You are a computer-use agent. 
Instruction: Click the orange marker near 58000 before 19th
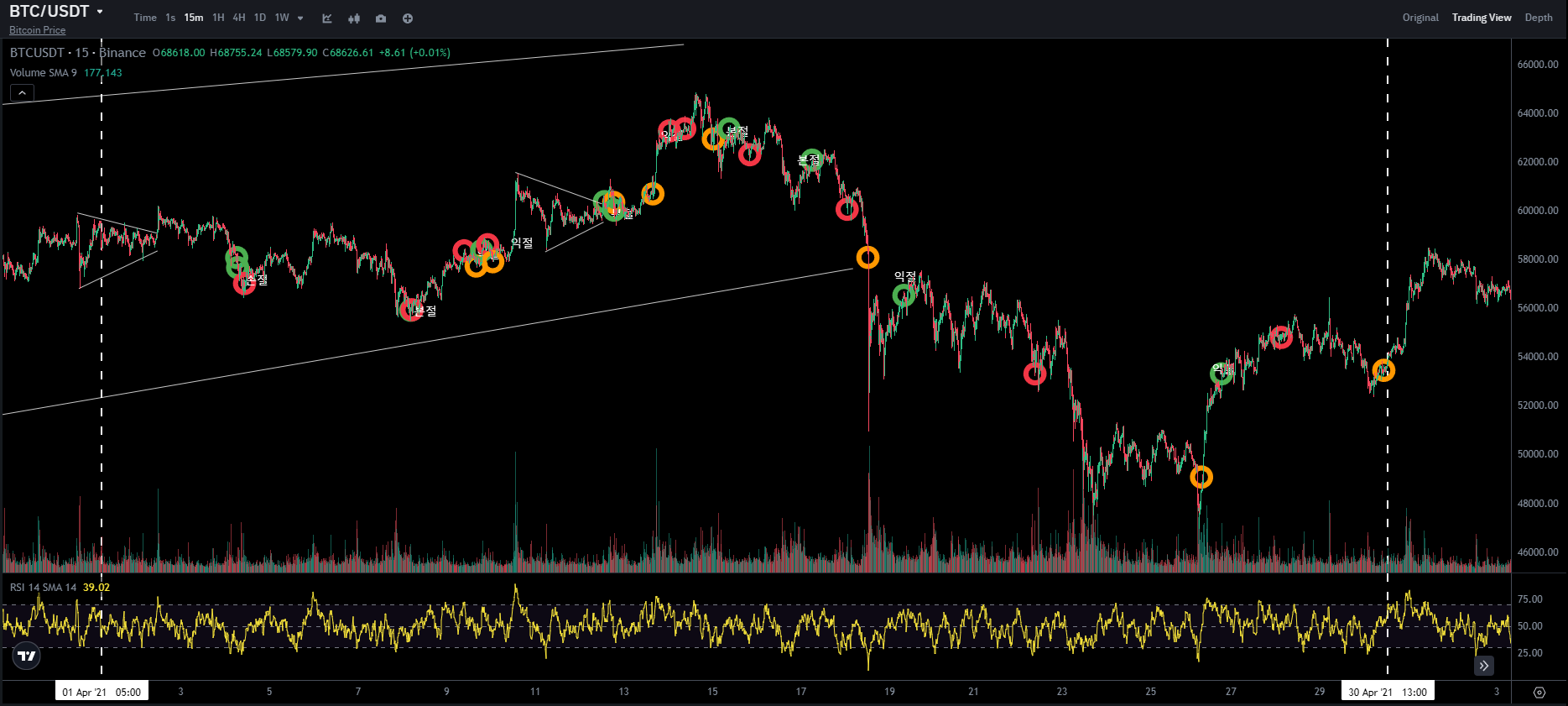pos(867,258)
